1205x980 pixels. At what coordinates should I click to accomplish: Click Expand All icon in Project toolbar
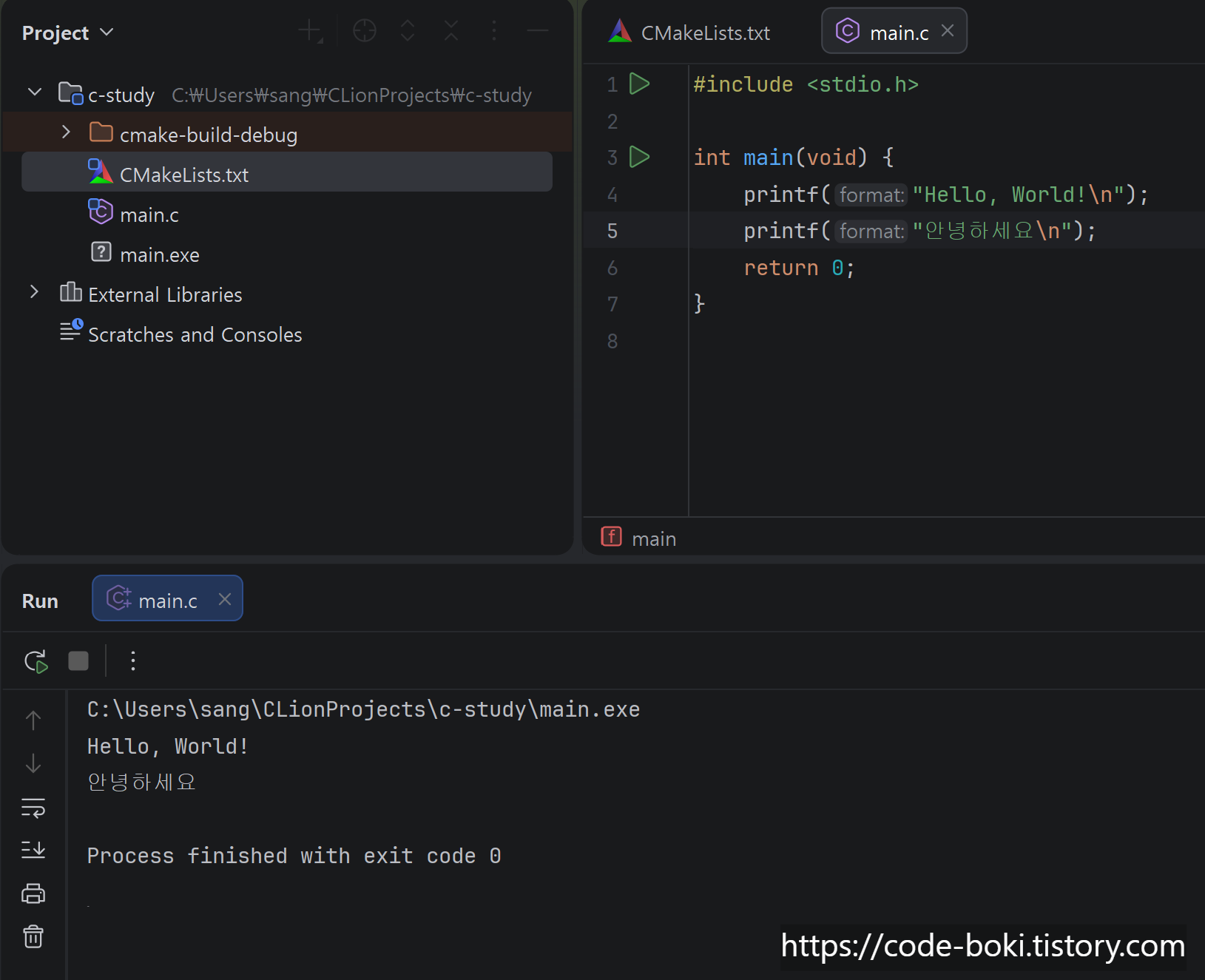click(x=408, y=31)
